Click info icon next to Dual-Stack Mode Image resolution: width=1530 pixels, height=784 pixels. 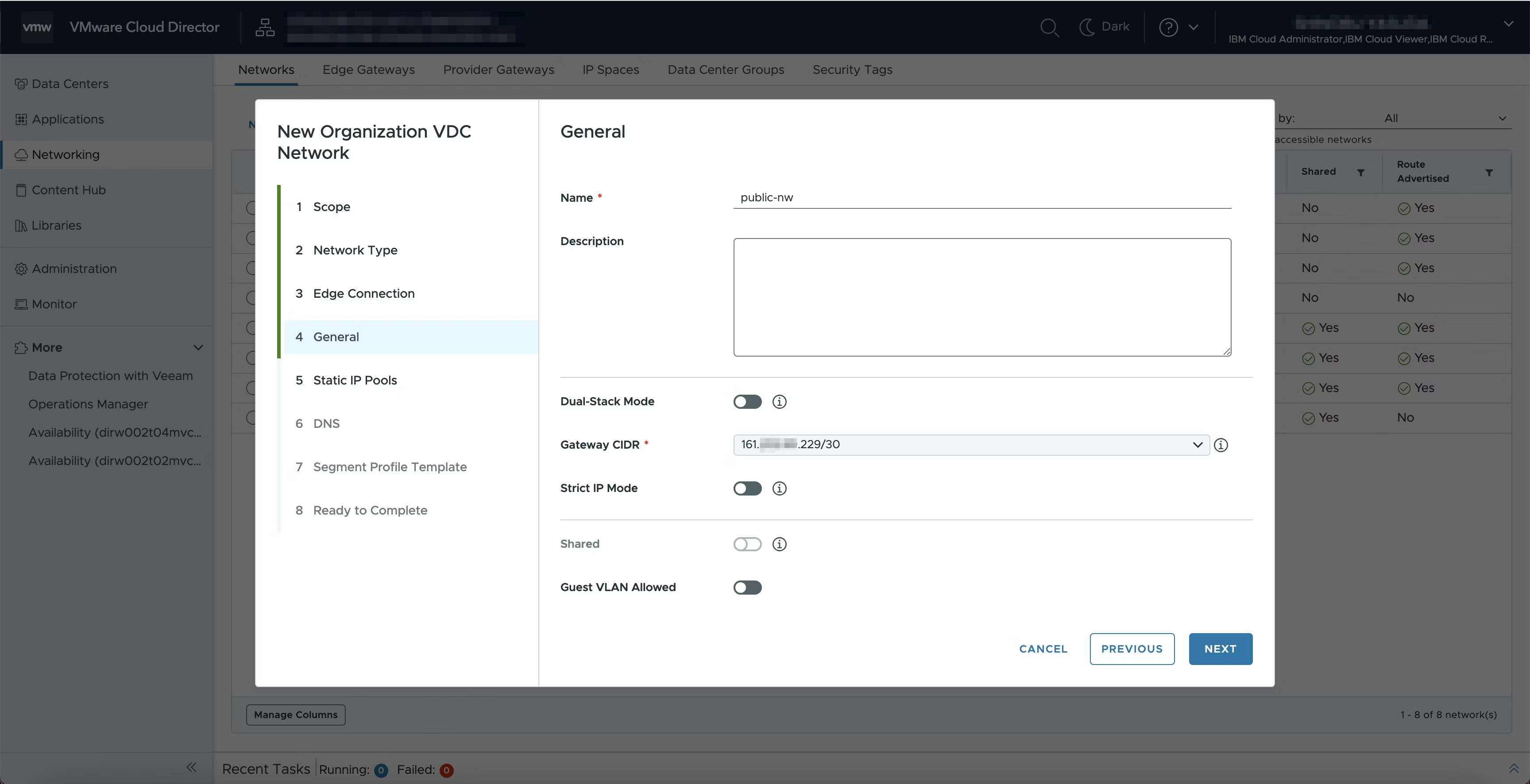(x=779, y=402)
